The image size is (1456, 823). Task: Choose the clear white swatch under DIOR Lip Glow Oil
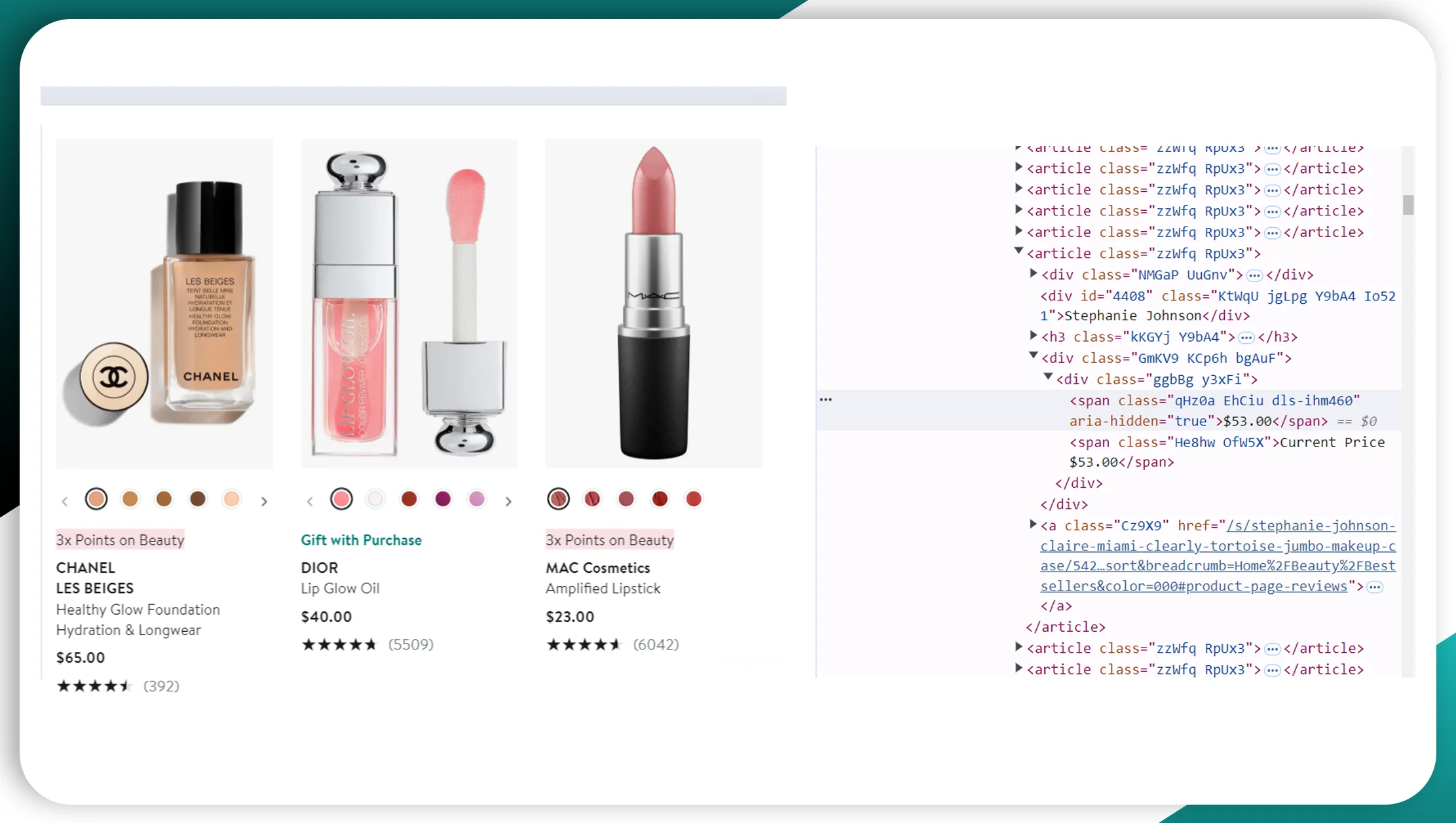click(x=375, y=499)
